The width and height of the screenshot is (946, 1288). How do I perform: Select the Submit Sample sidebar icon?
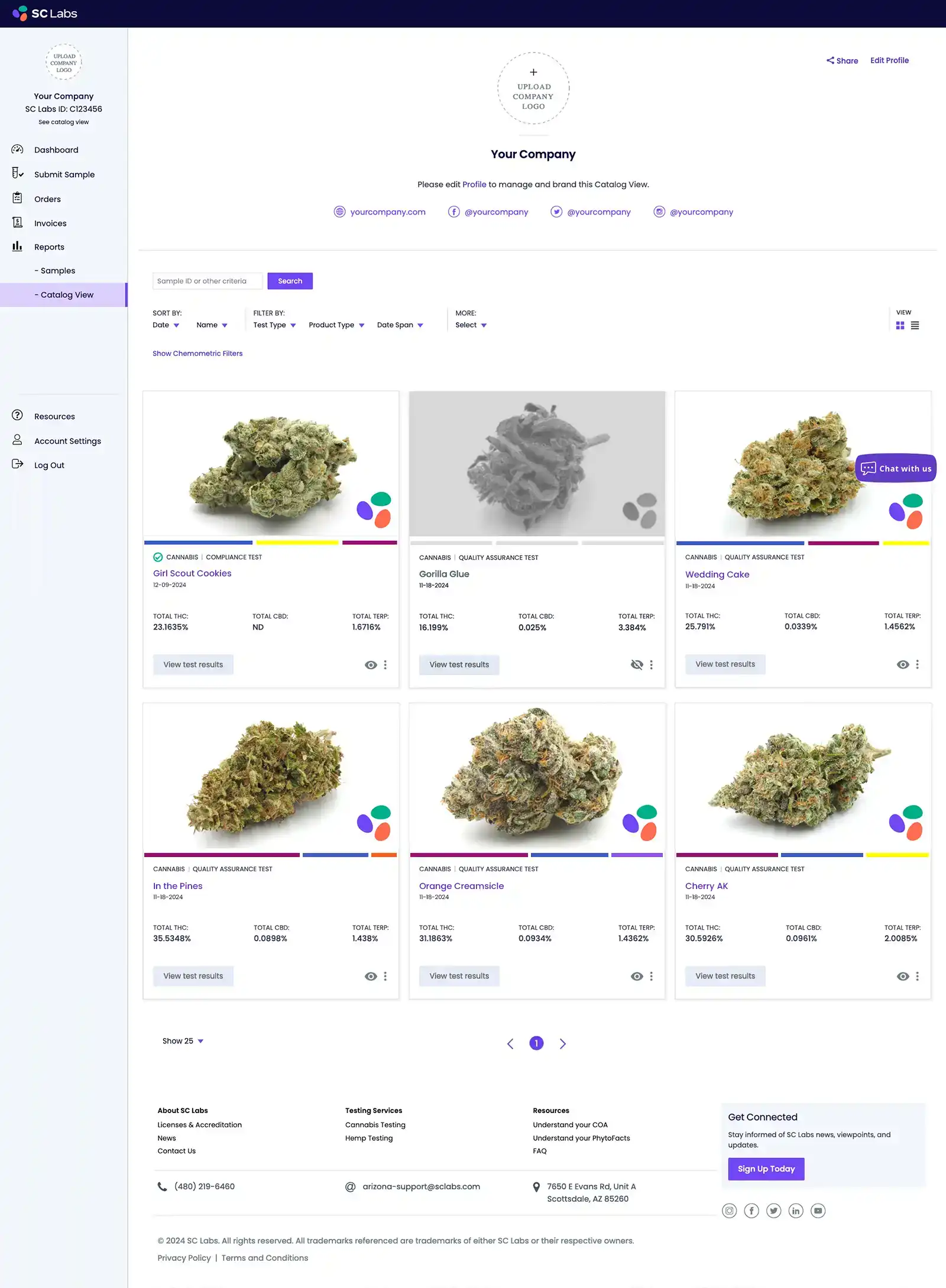[x=17, y=173]
